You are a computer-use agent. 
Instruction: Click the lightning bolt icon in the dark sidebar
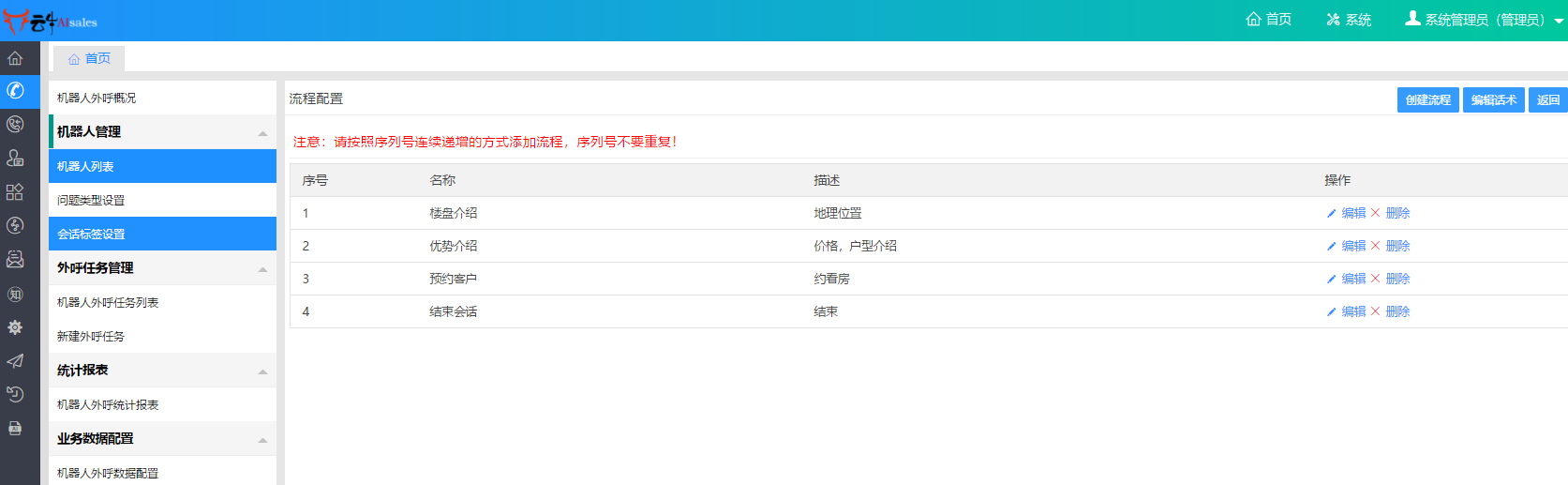coord(15,225)
